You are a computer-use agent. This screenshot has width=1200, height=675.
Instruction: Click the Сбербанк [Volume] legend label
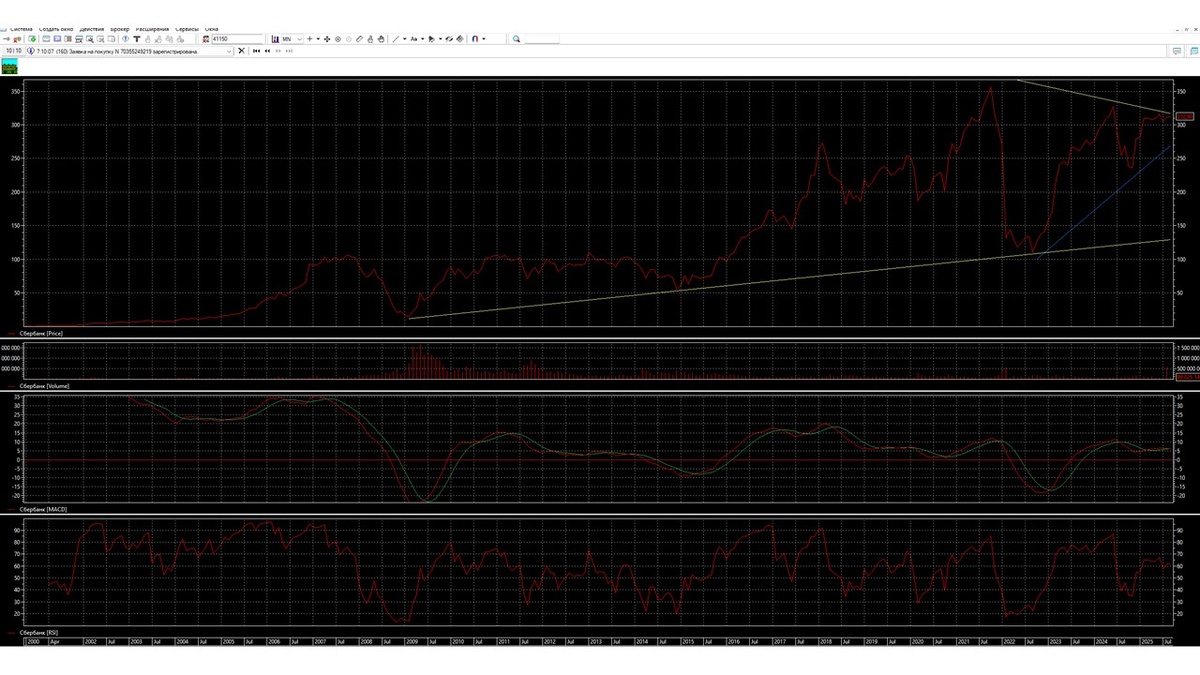tap(43, 385)
